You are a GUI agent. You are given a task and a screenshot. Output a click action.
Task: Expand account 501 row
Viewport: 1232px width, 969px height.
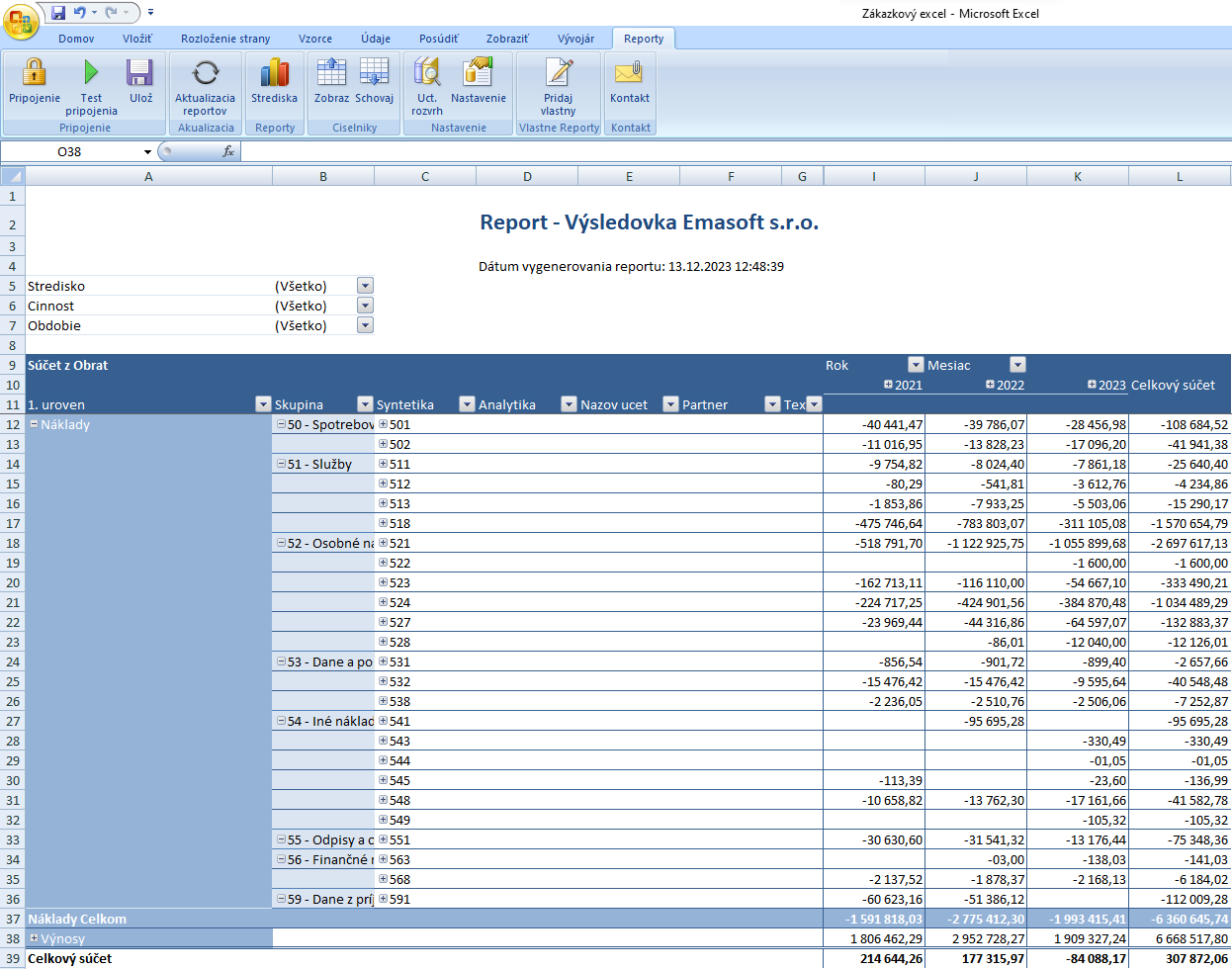pos(384,424)
